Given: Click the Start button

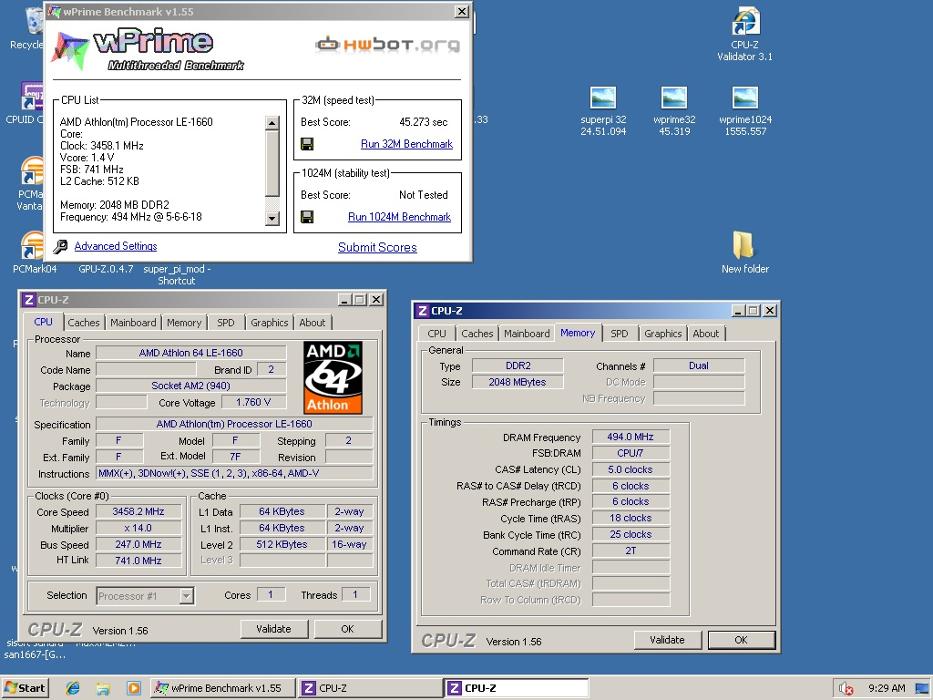Looking at the screenshot, I should coord(25,688).
